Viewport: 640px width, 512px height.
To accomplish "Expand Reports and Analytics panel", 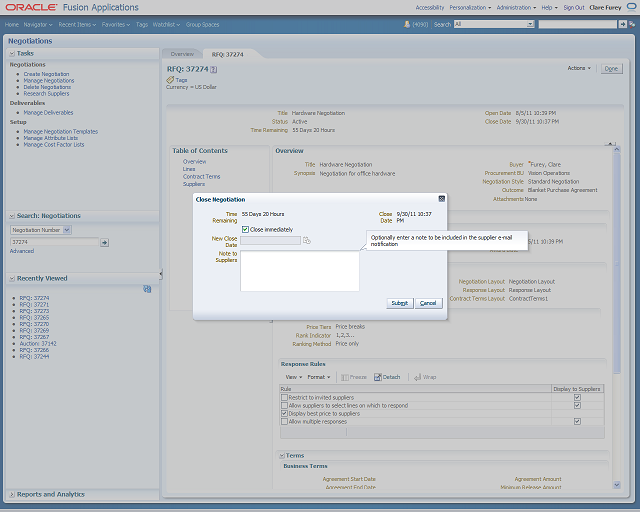I will coord(12,494).
